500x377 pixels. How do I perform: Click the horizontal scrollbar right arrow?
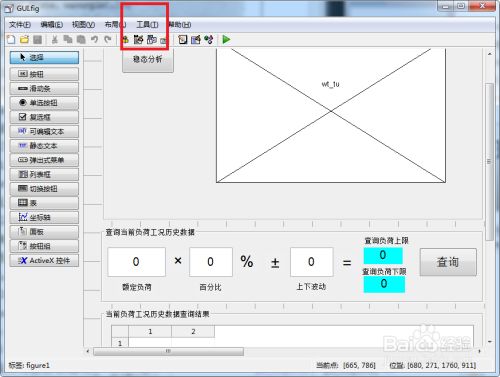[x=479, y=351]
